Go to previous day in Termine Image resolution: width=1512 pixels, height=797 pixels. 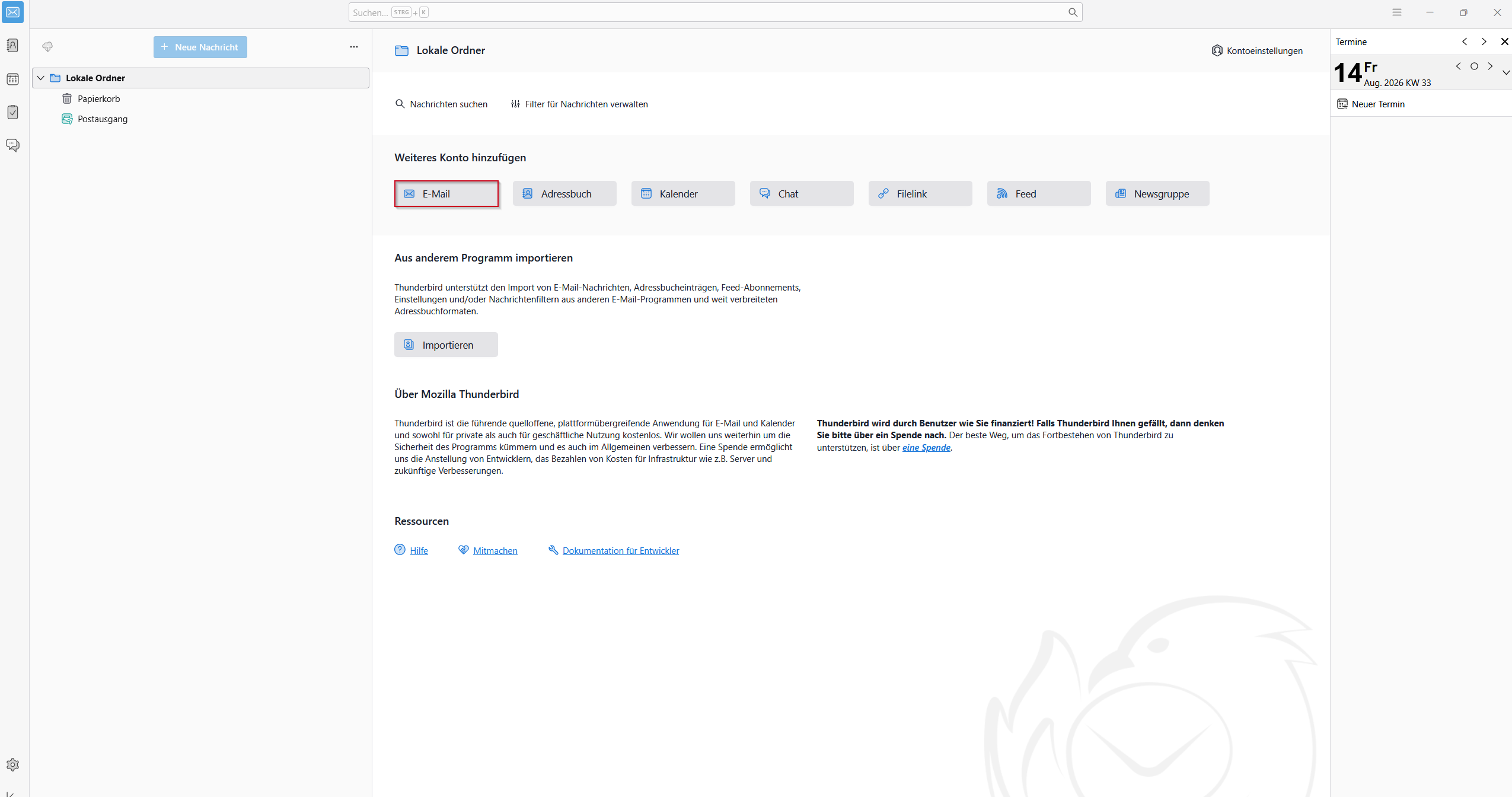tap(1458, 66)
